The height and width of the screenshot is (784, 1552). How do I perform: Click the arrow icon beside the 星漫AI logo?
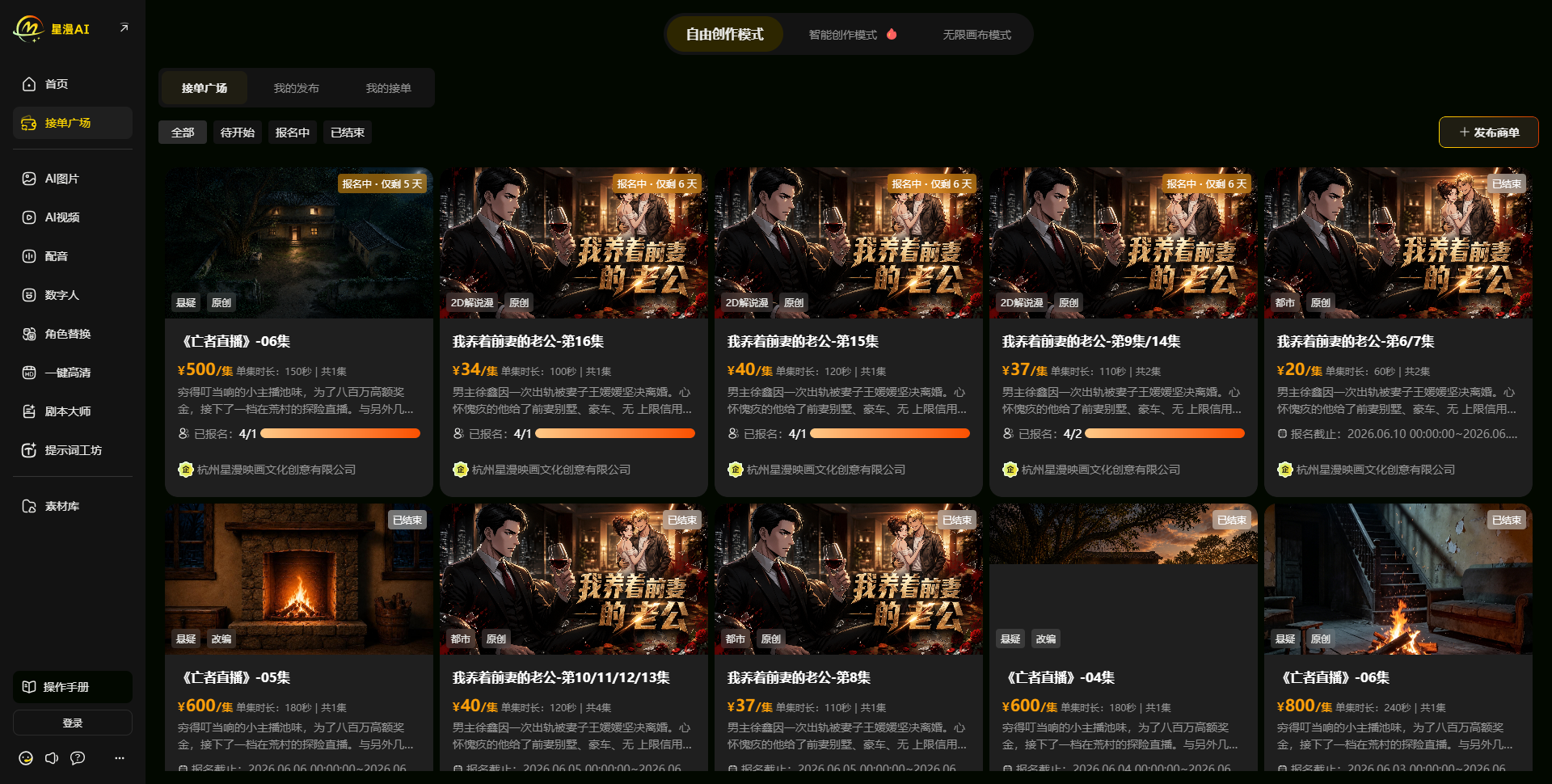tap(124, 28)
